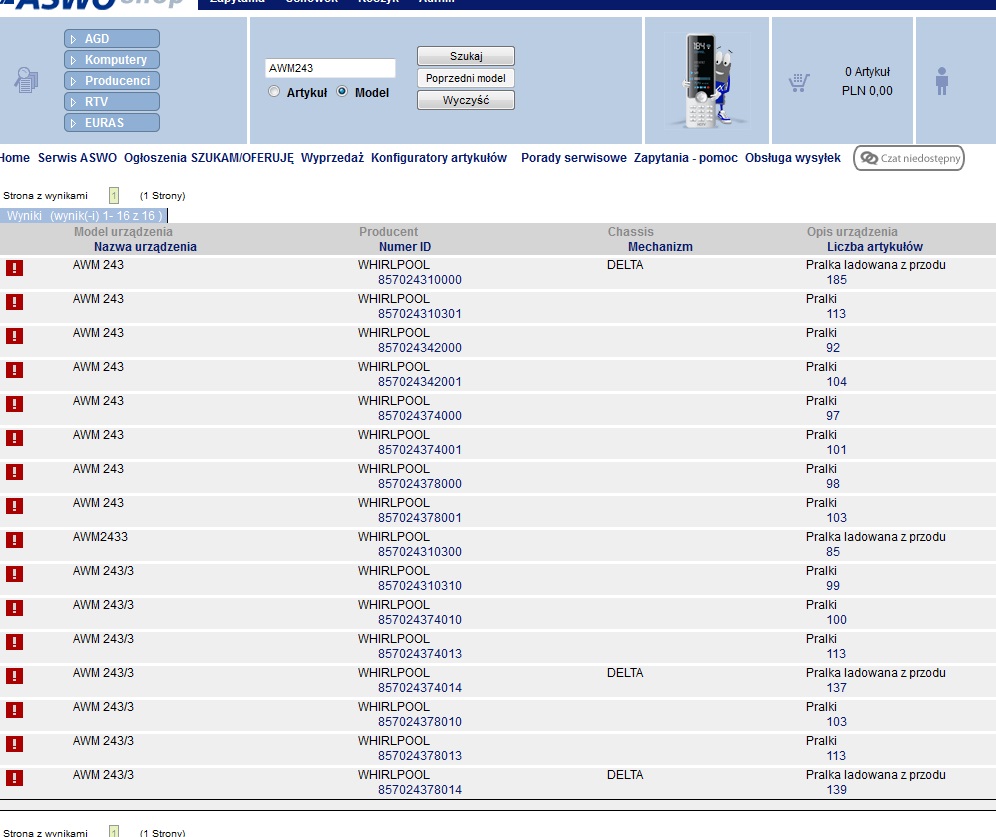Image resolution: width=996 pixels, height=837 pixels.
Task: Open device ID link 857024310300
Action: (x=420, y=552)
